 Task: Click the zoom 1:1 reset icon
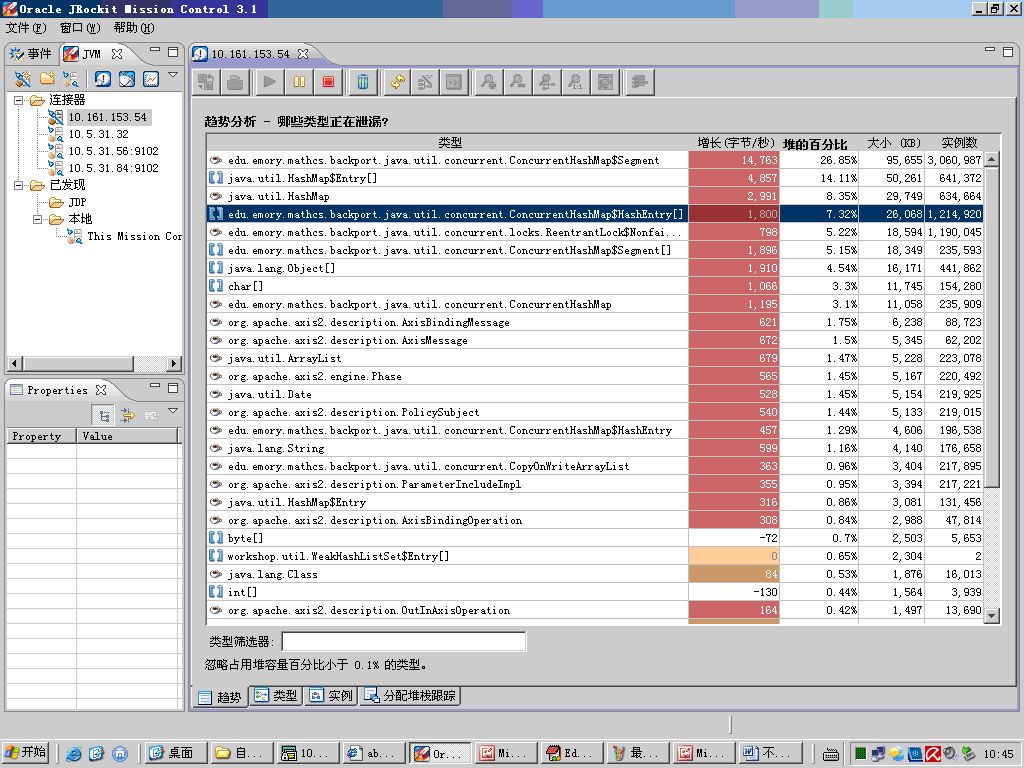(576, 82)
